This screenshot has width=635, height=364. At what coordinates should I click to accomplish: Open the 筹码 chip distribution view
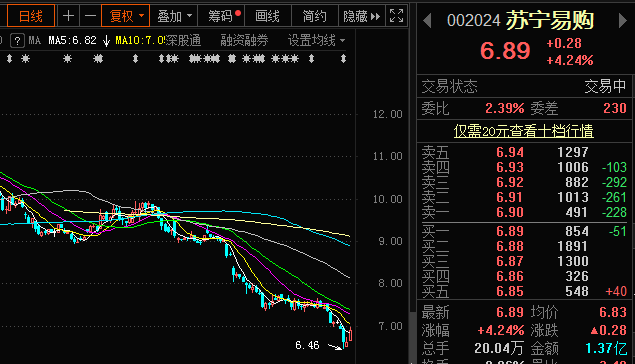point(222,16)
